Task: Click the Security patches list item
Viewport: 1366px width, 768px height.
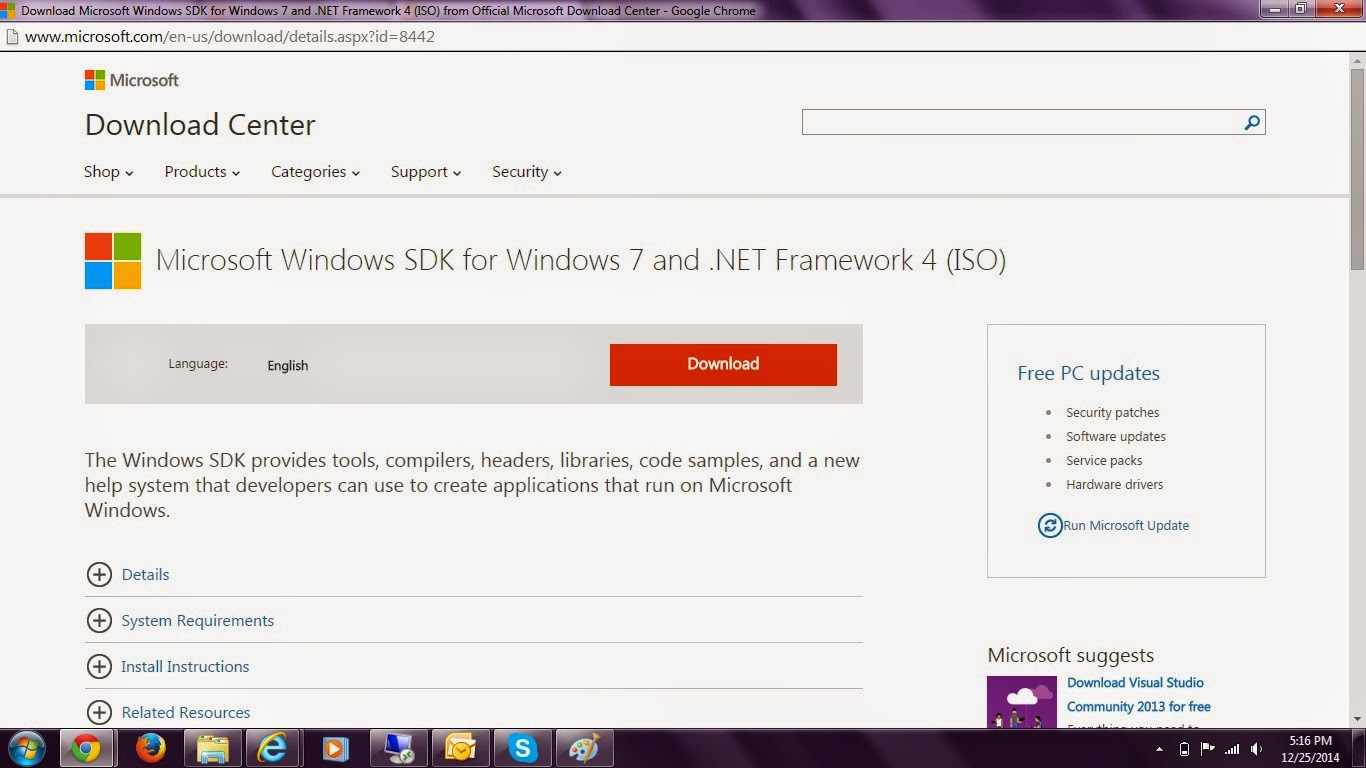Action: (x=1112, y=412)
